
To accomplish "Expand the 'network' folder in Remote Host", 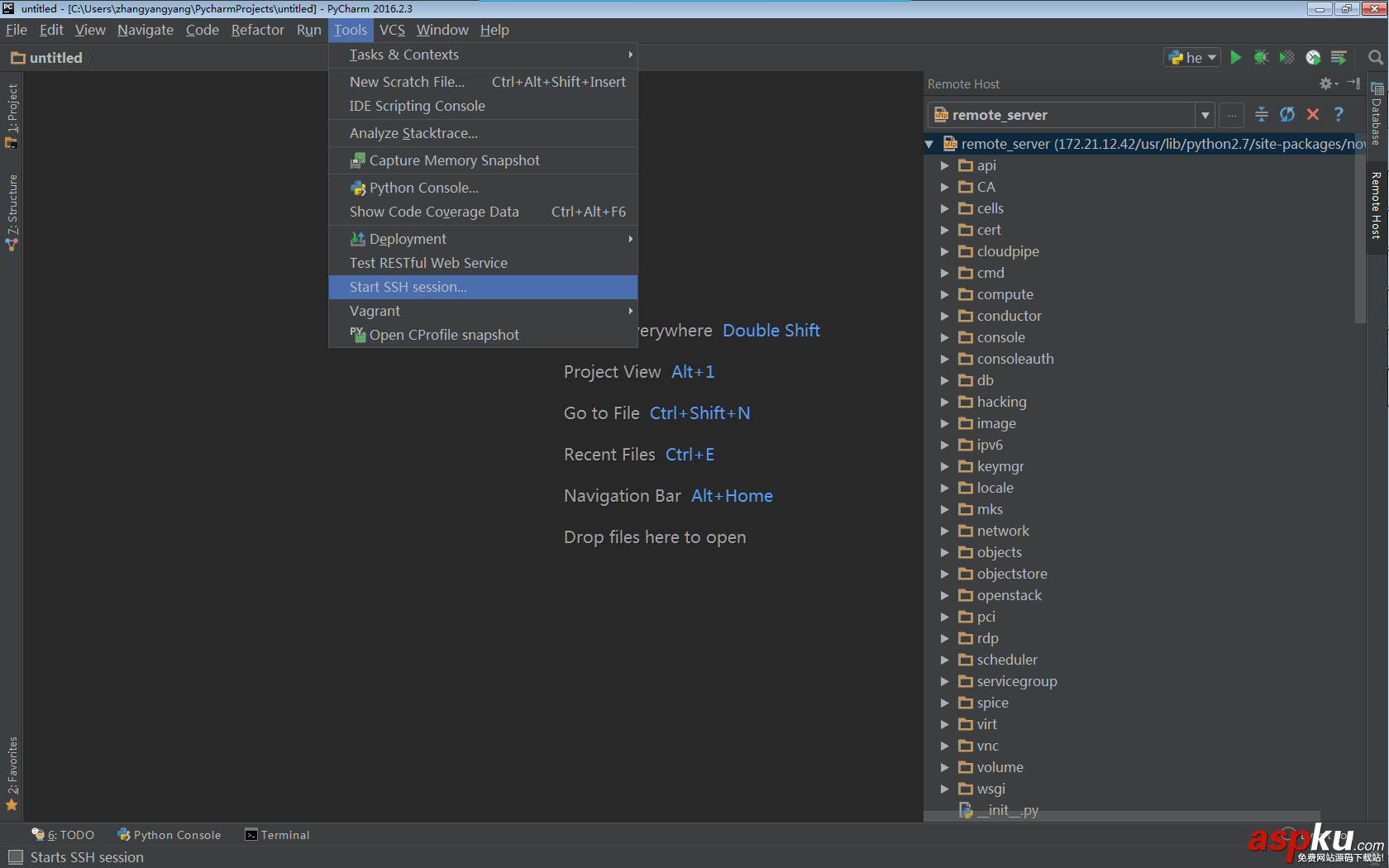I will click(x=945, y=531).
